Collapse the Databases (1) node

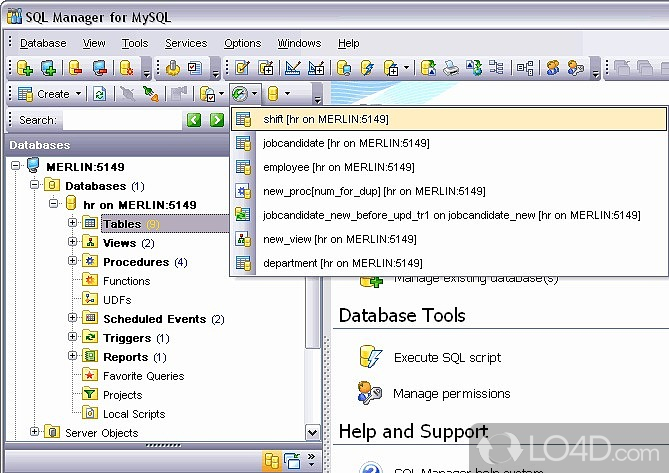35,185
